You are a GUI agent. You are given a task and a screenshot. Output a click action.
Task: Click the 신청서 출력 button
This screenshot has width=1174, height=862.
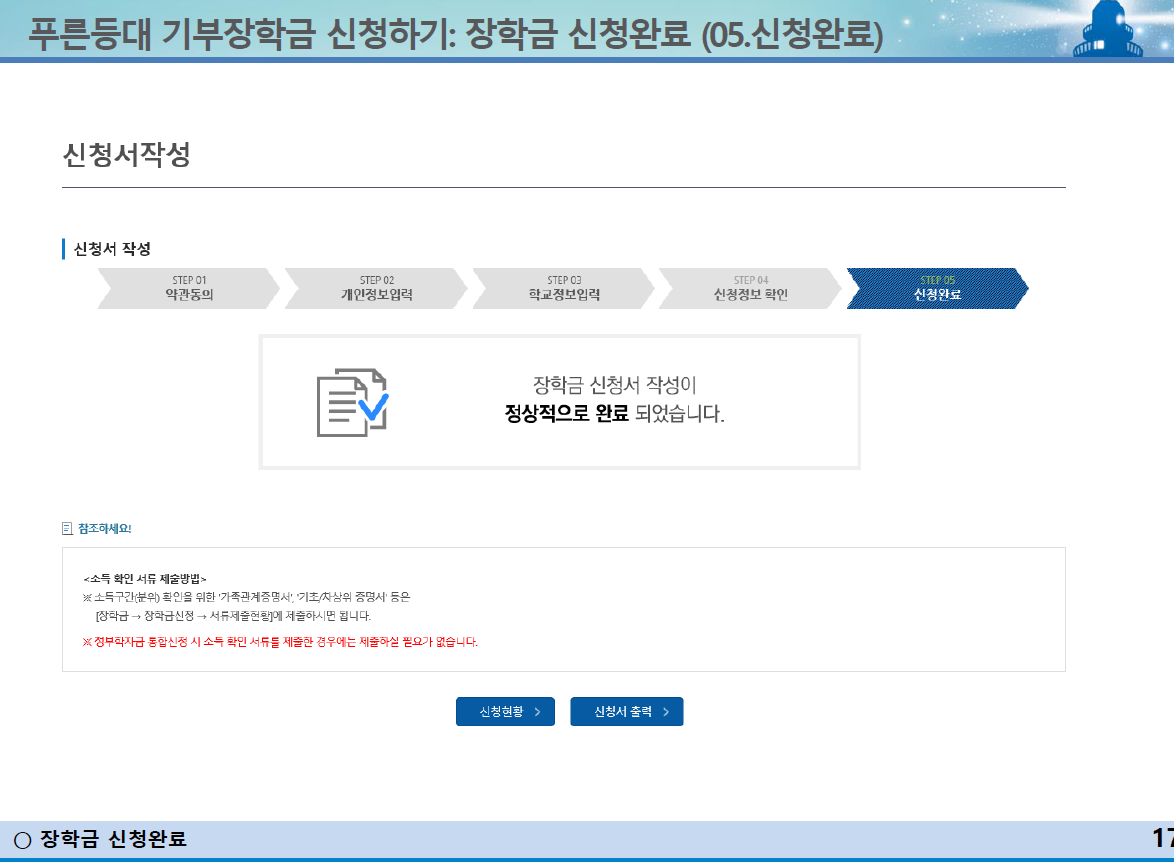(x=626, y=712)
